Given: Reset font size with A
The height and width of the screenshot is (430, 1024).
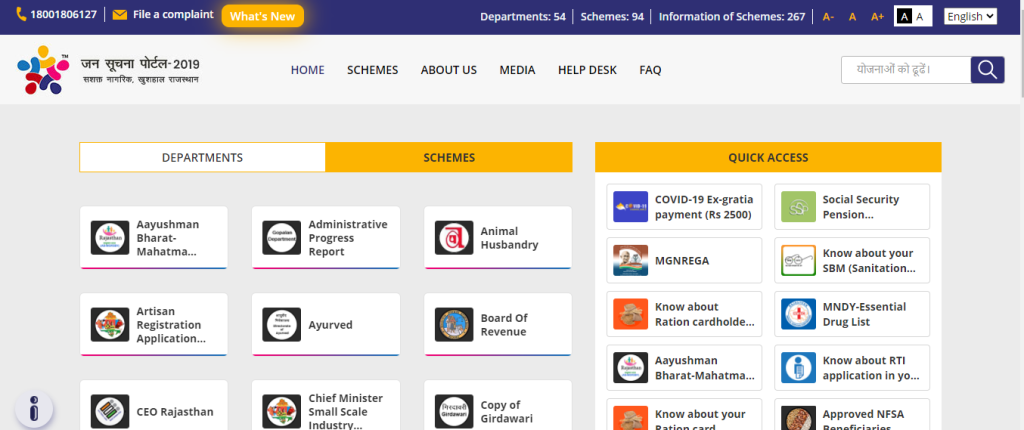Looking at the screenshot, I should coord(852,17).
